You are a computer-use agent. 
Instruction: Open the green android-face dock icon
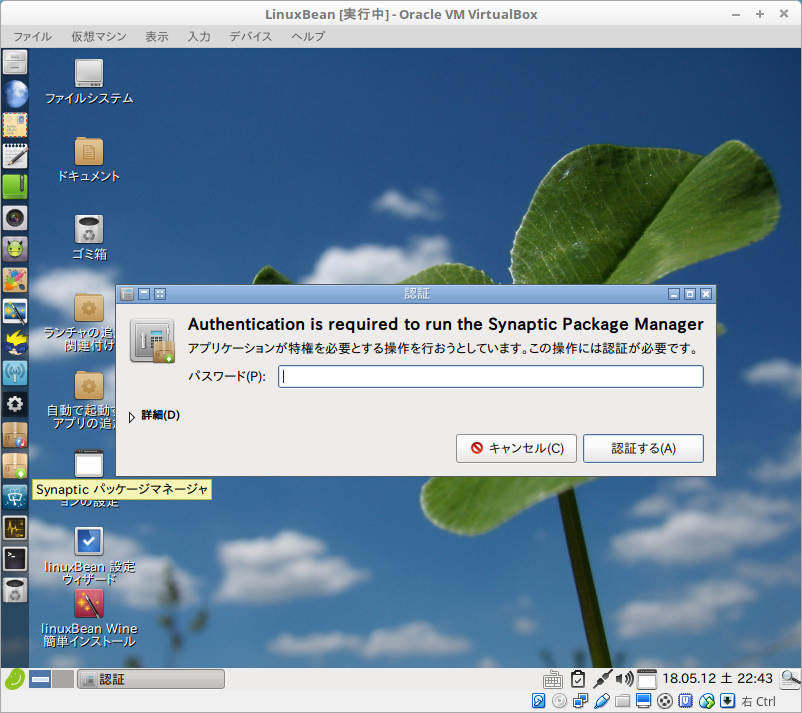click(x=15, y=249)
